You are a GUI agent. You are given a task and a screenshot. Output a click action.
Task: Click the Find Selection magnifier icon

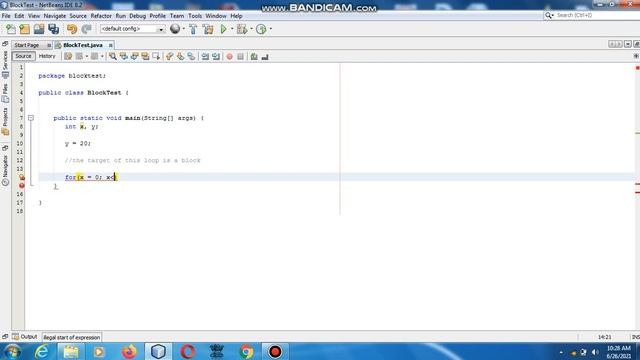point(113,56)
